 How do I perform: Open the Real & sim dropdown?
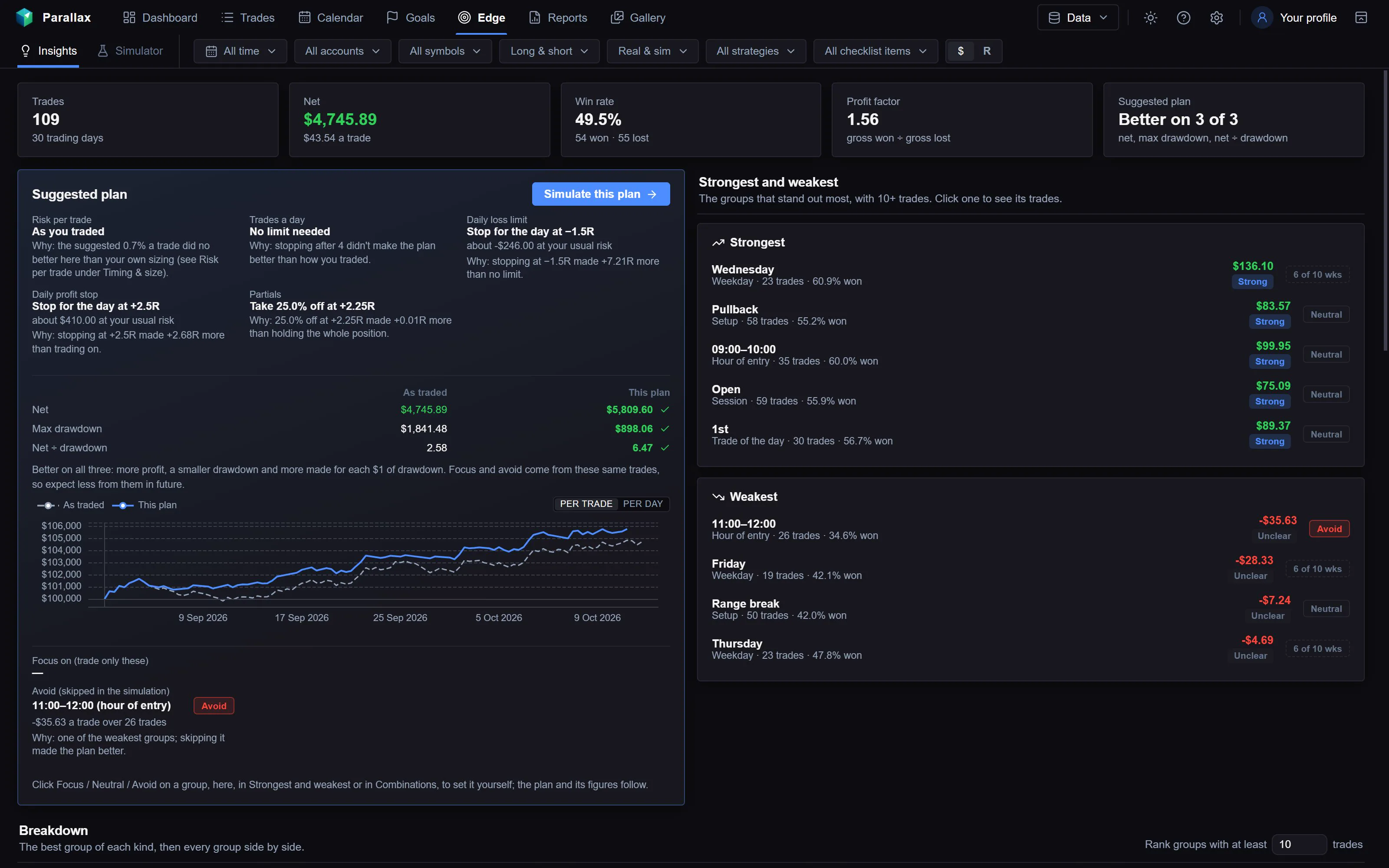click(x=652, y=51)
